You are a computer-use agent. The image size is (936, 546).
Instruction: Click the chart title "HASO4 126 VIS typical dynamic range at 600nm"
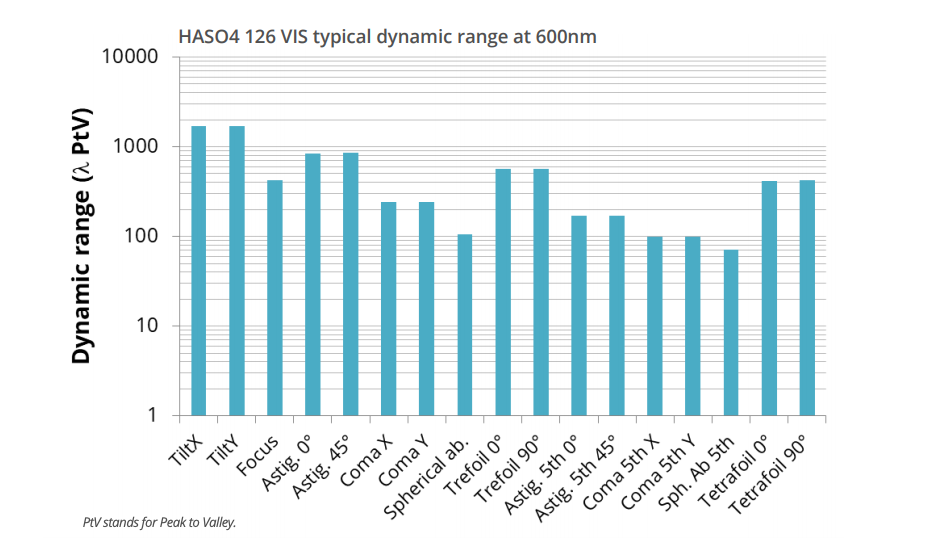pyautogui.click(x=387, y=36)
